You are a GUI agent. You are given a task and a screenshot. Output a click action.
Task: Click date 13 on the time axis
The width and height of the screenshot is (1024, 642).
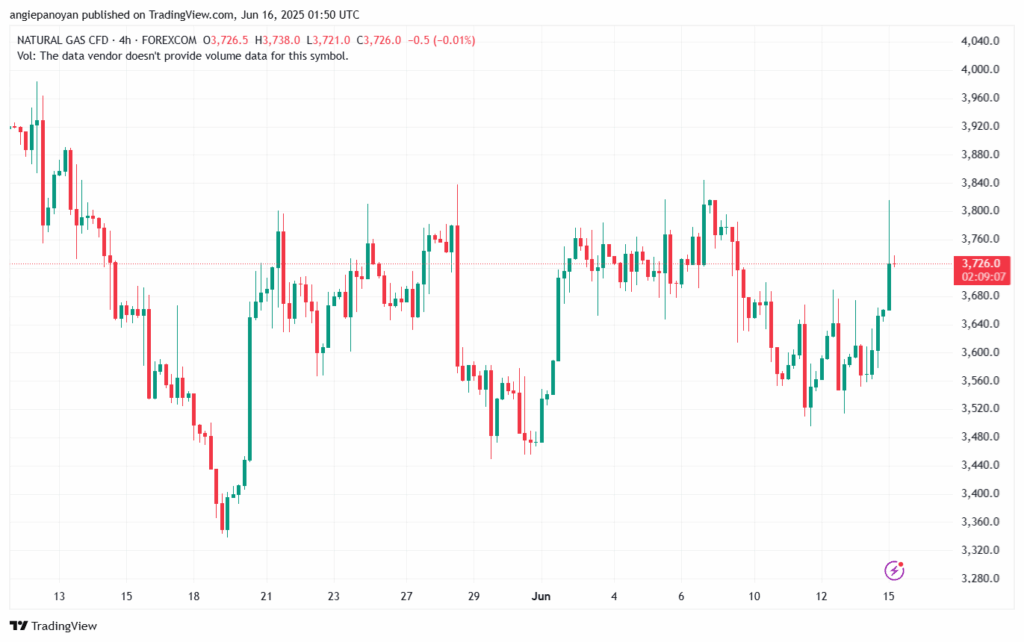(x=59, y=596)
